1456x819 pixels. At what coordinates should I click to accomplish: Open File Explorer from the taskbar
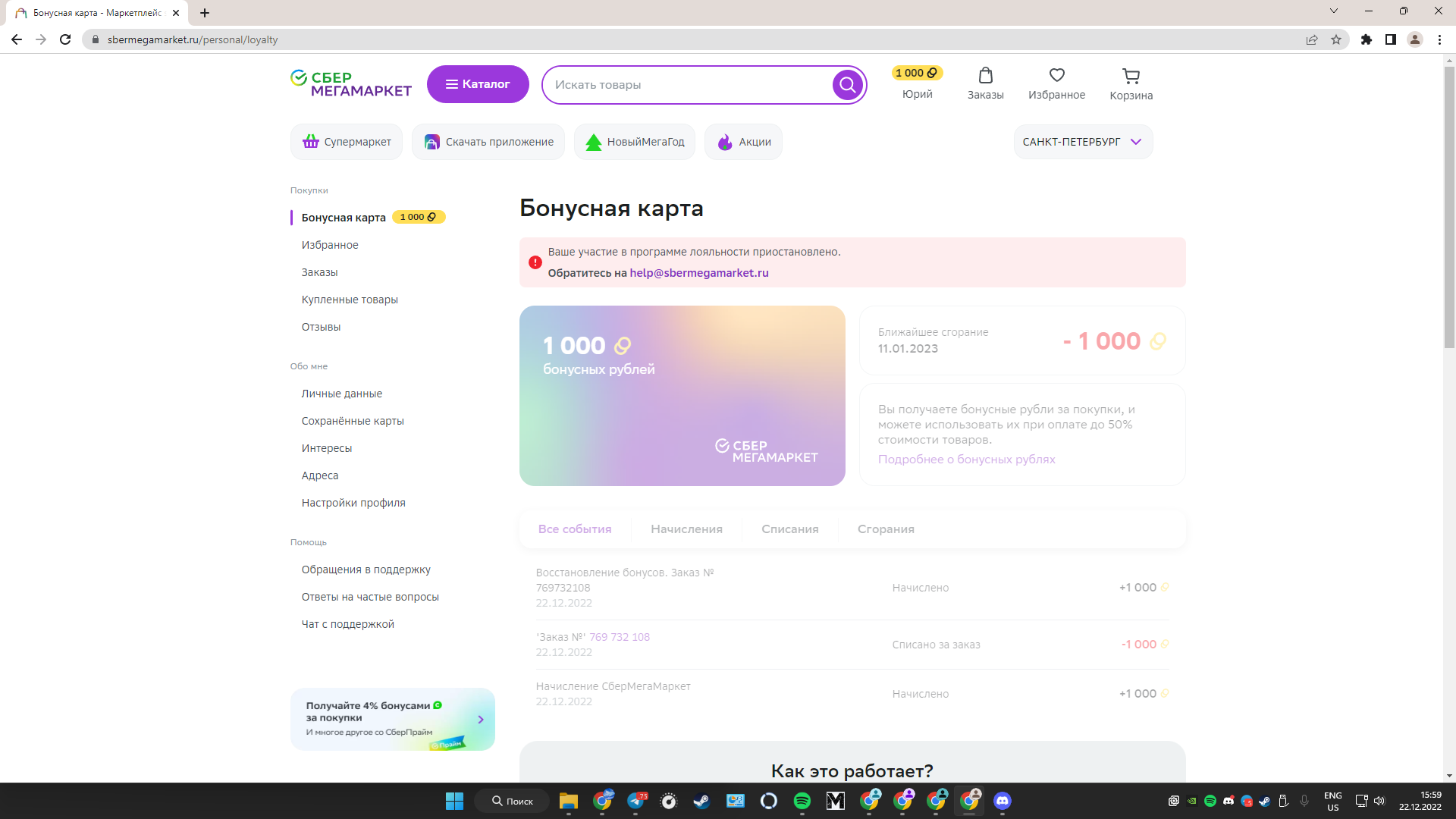(568, 801)
